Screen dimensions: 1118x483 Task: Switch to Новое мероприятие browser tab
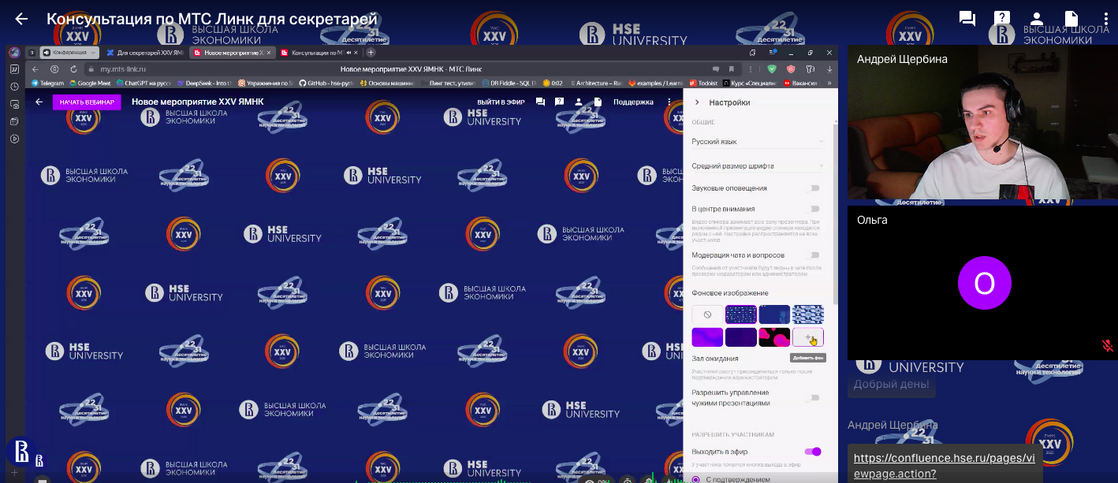(x=232, y=53)
